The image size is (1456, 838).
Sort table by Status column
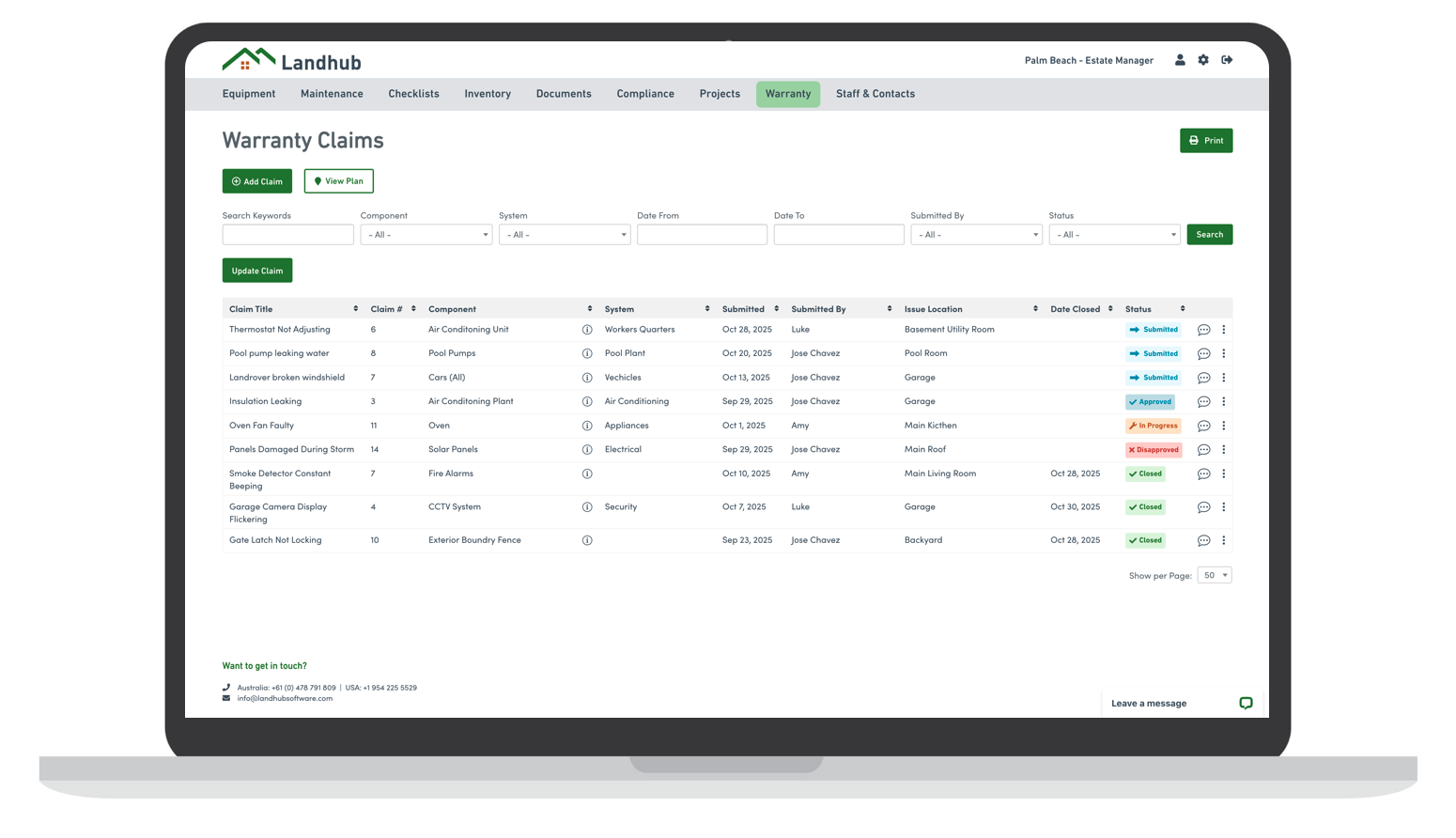[1182, 309]
